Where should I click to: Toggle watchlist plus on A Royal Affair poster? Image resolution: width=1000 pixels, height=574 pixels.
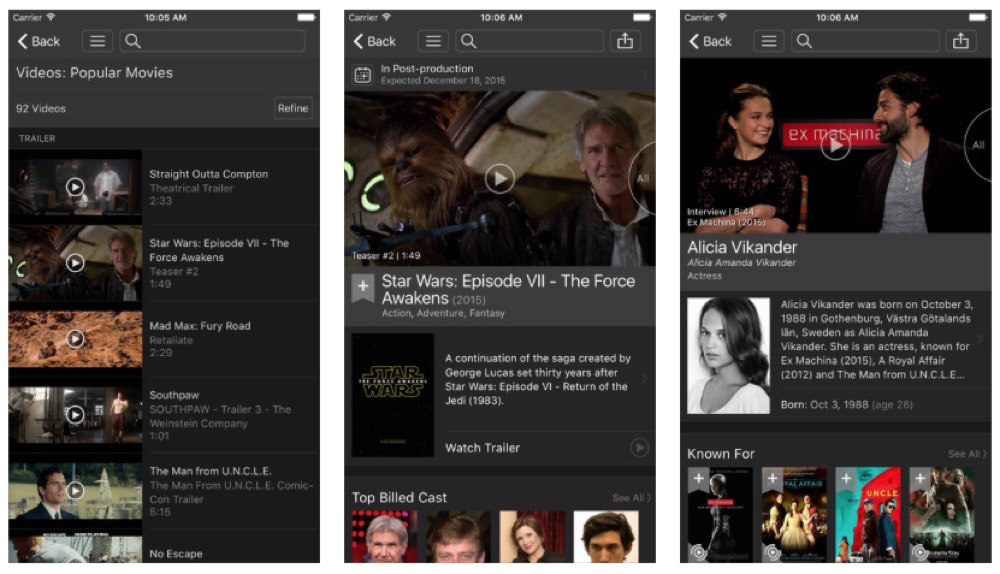point(772,480)
